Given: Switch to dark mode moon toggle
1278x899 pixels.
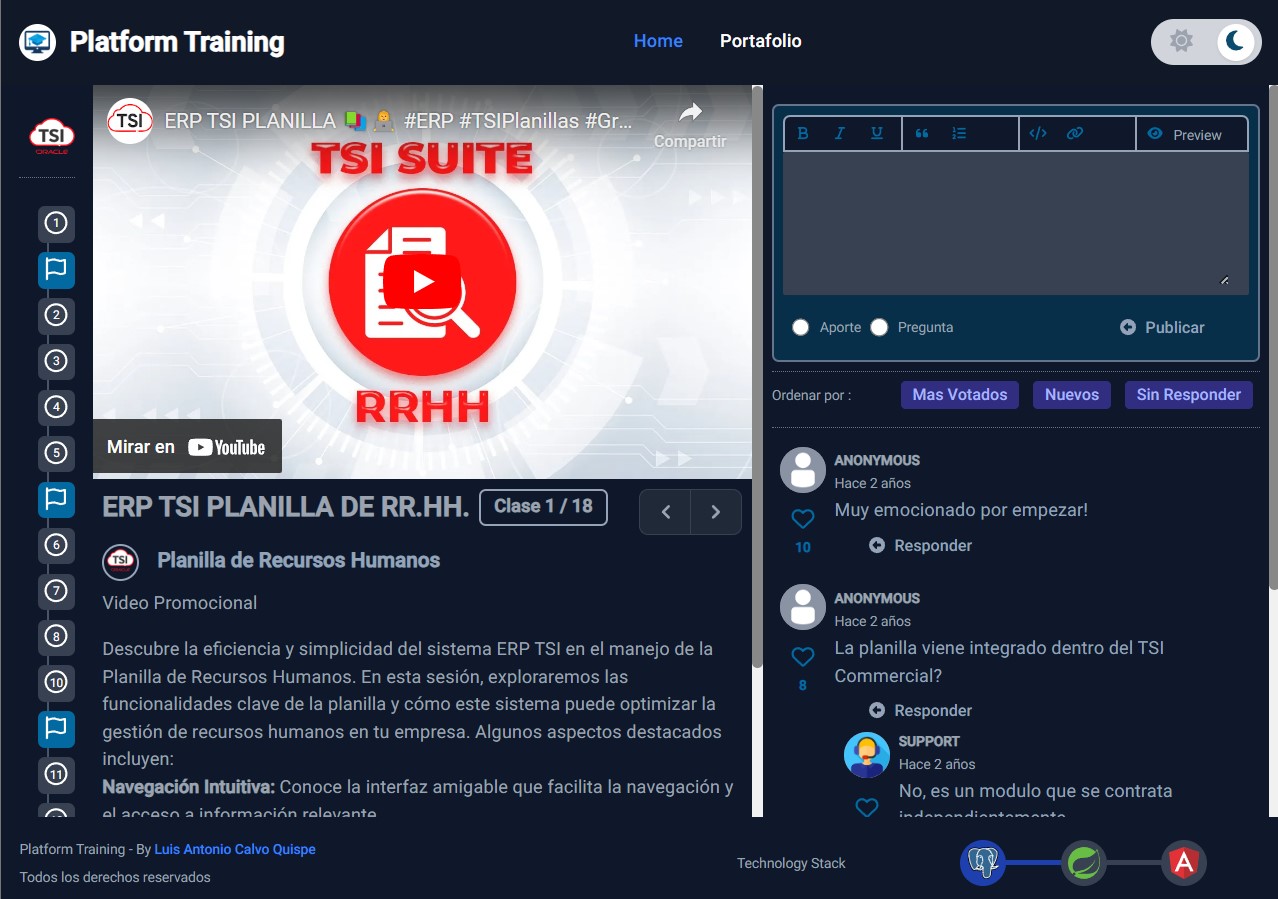Looking at the screenshot, I should coord(1236,42).
